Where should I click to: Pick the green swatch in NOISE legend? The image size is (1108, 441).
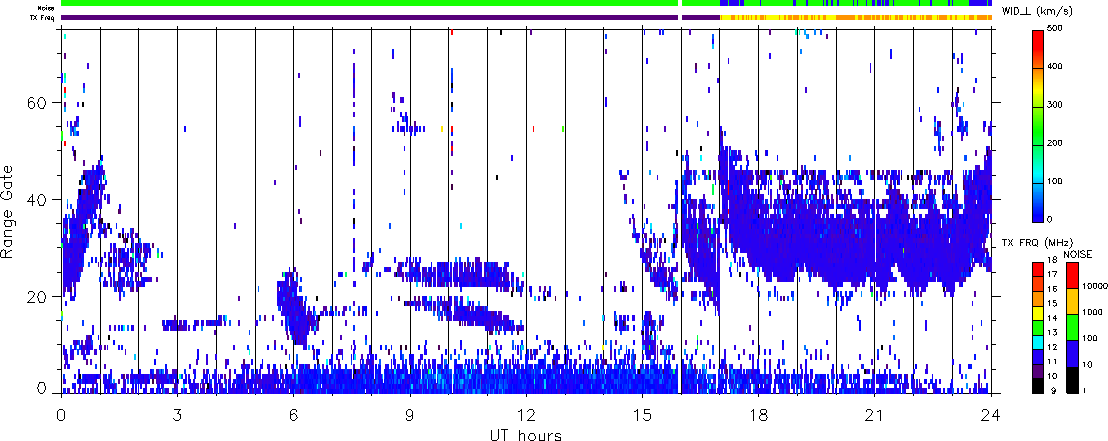pyautogui.click(x=1071, y=327)
